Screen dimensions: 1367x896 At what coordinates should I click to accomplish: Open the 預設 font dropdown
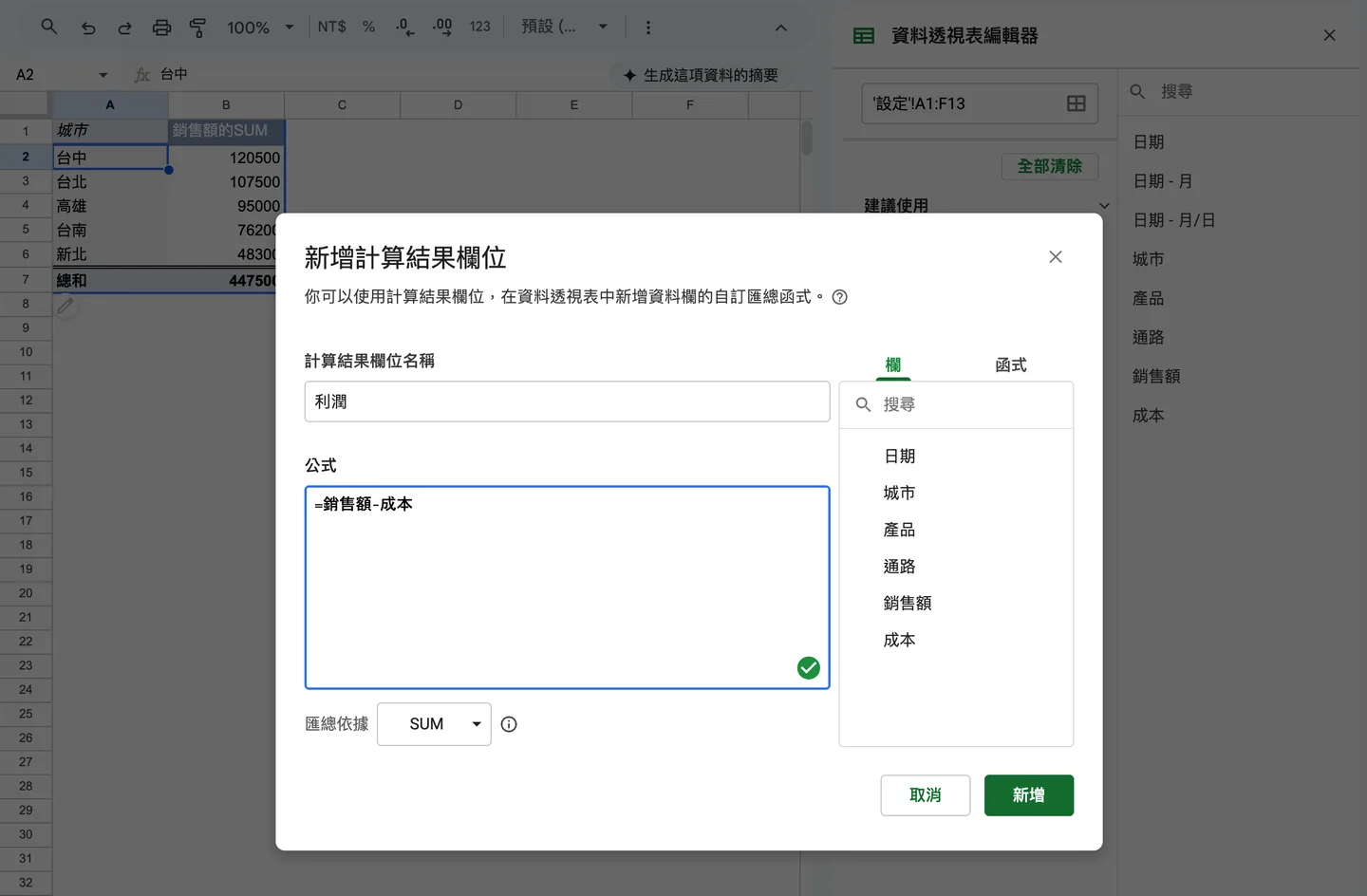point(565,27)
